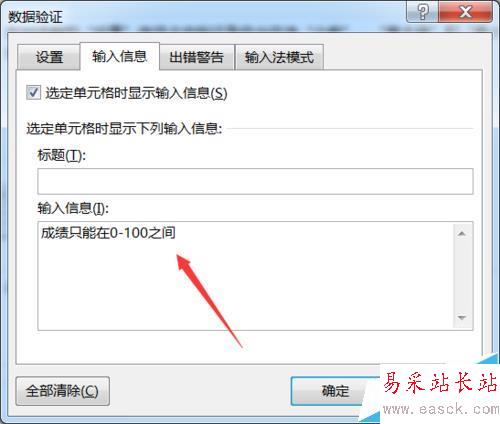
Task: Click the scrollbar down arrow in message box
Action: coord(462,318)
